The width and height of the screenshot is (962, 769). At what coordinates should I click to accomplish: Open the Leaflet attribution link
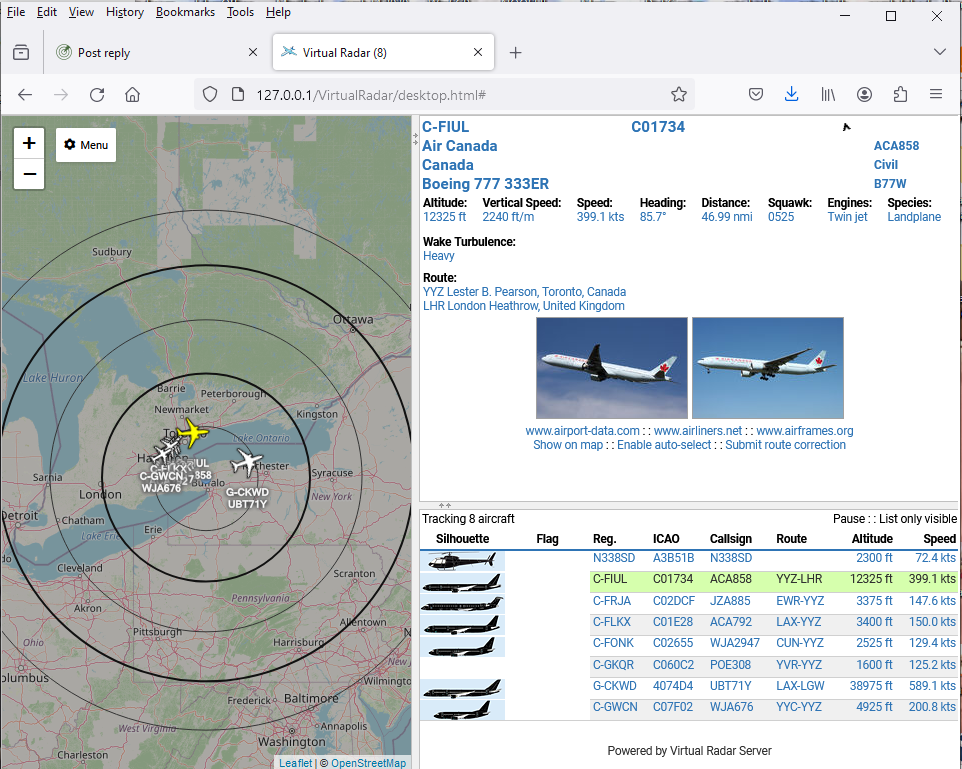(x=295, y=763)
